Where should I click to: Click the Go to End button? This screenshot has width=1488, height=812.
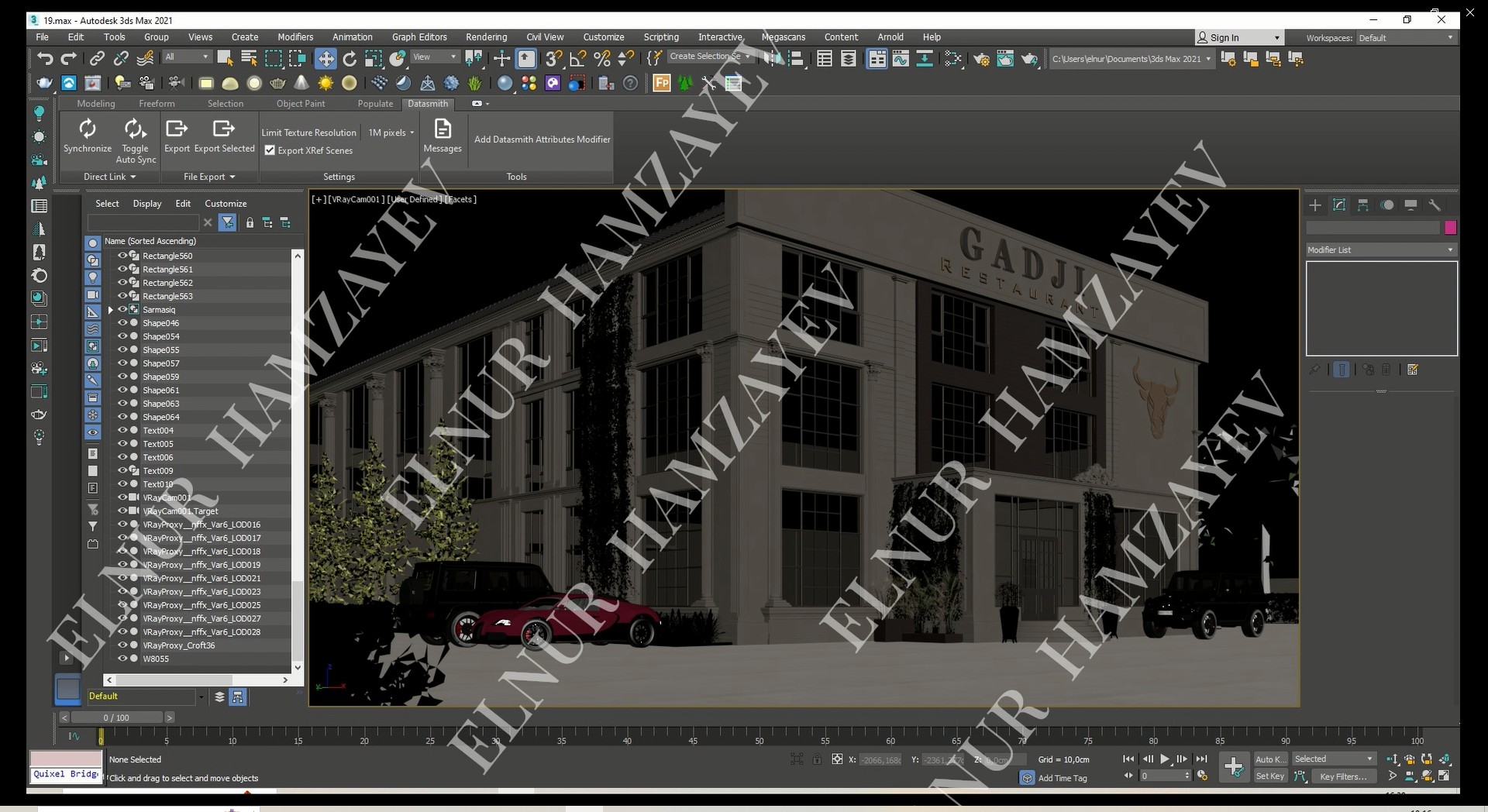pos(1201,759)
